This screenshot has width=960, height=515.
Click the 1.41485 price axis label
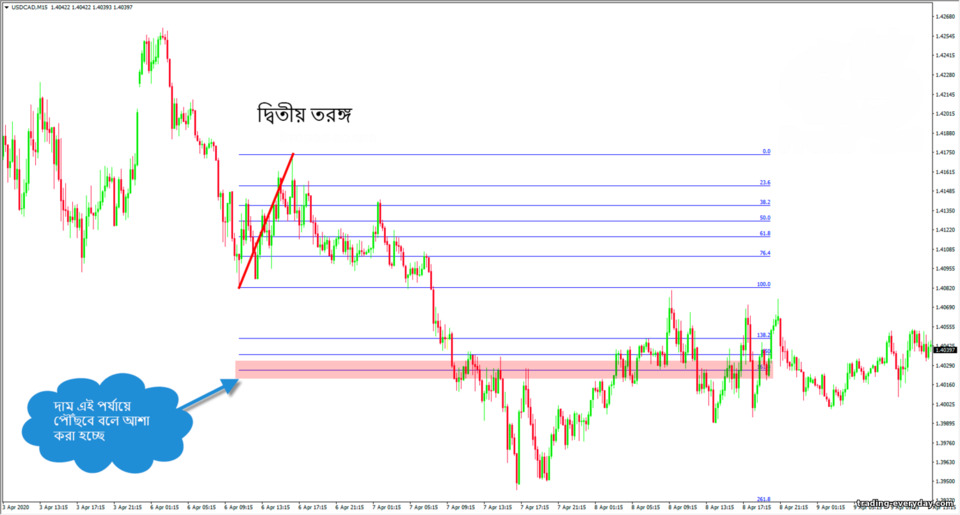[x=945, y=191]
